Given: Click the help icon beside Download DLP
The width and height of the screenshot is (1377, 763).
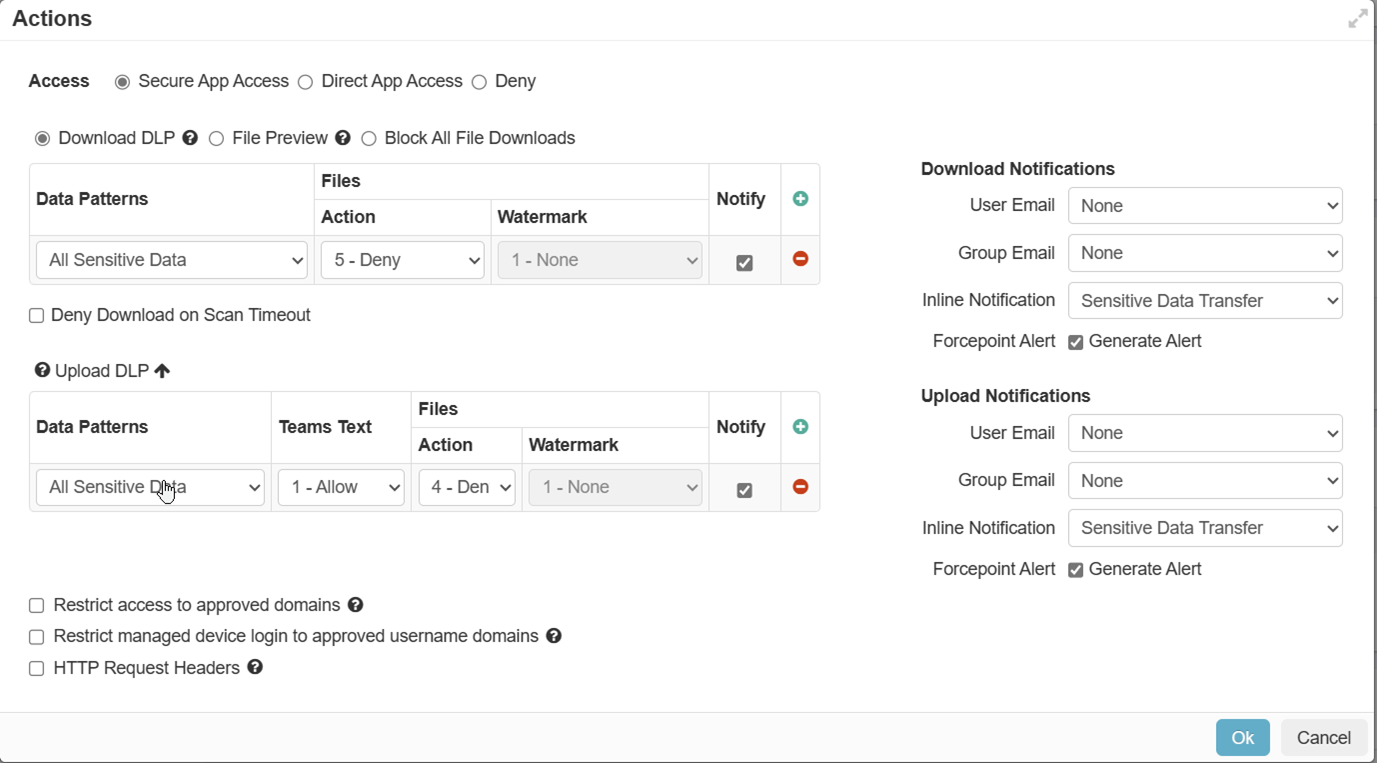Looking at the screenshot, I should (190, 139).
